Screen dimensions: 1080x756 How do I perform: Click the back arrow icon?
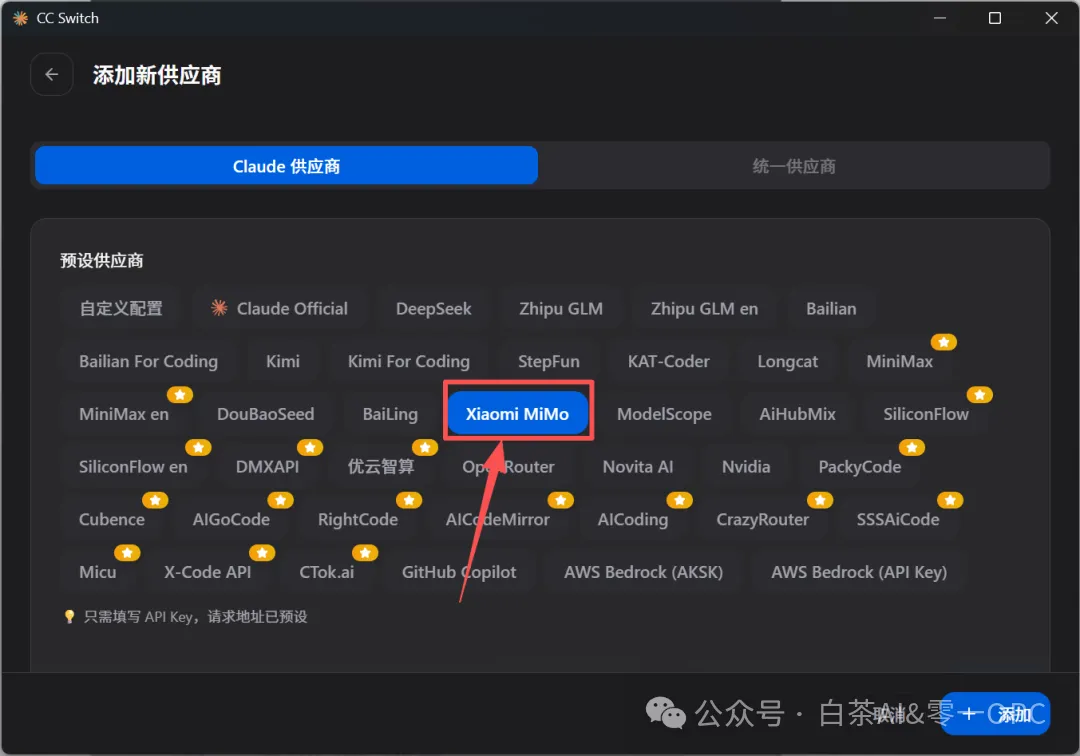(x=52, y=74)
